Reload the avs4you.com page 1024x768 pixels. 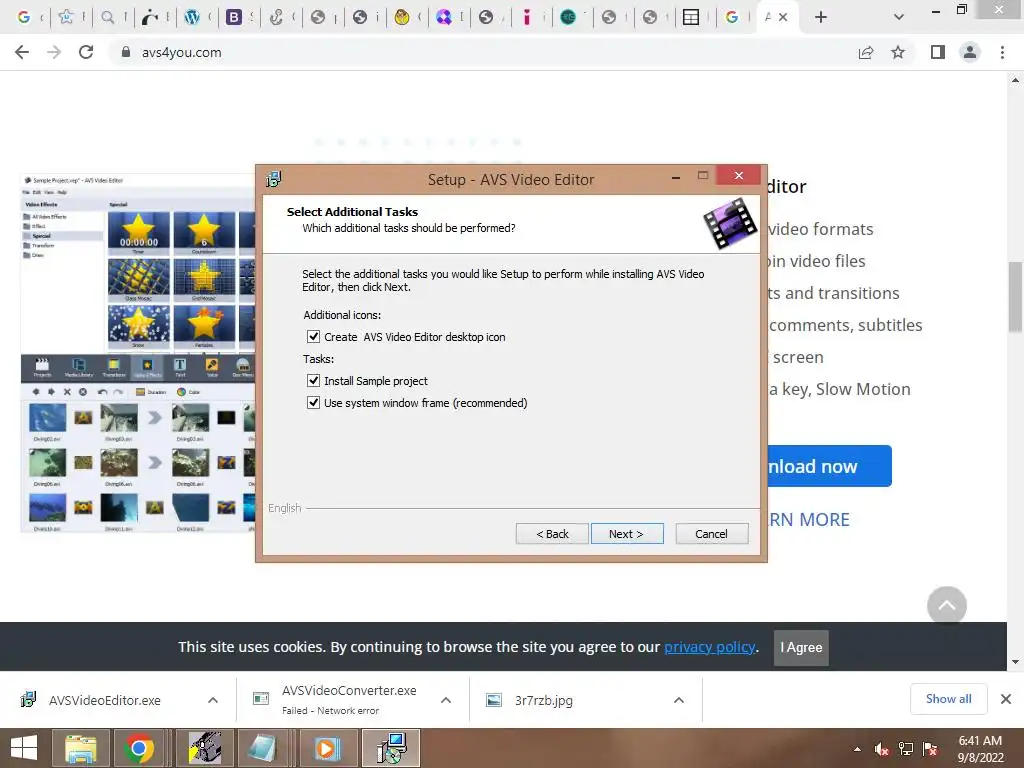[86, 52]
